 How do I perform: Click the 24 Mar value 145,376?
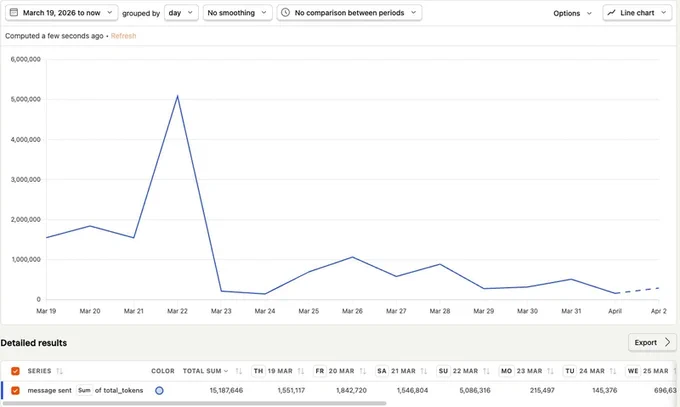tap(605, 391)
